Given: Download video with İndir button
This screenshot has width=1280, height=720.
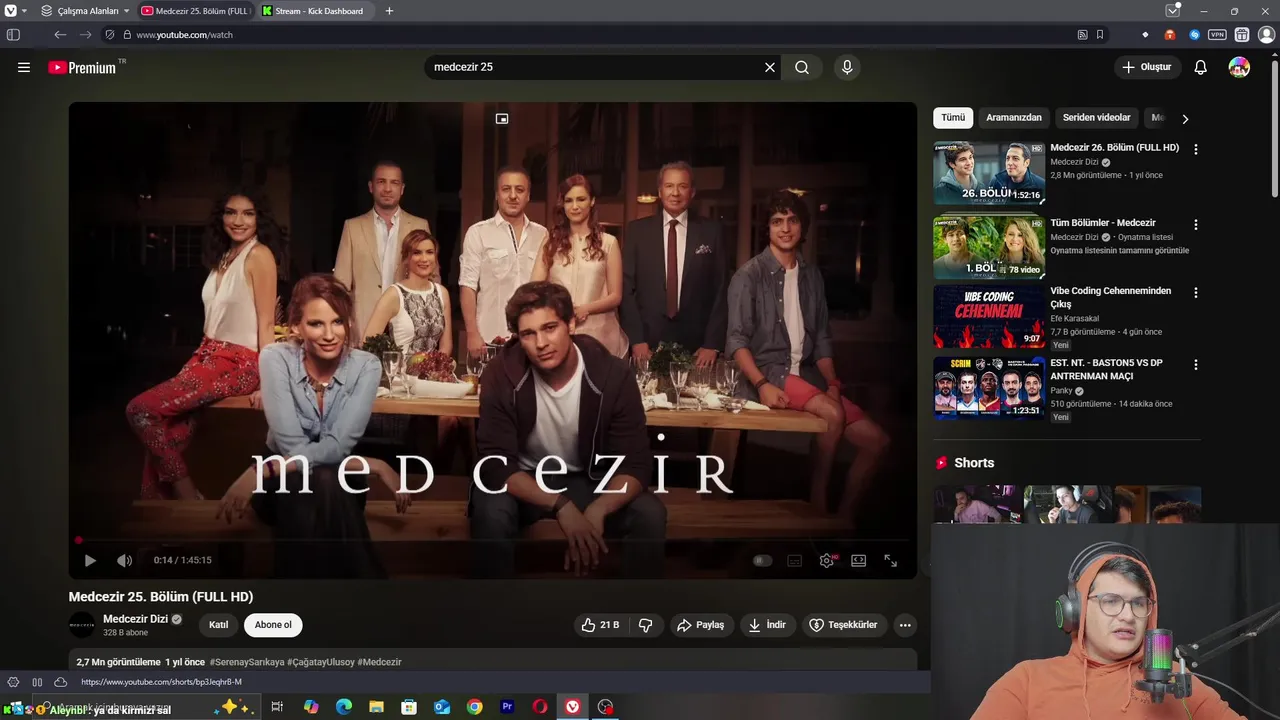Looking at the screenshot, I should tap(767, 625).
